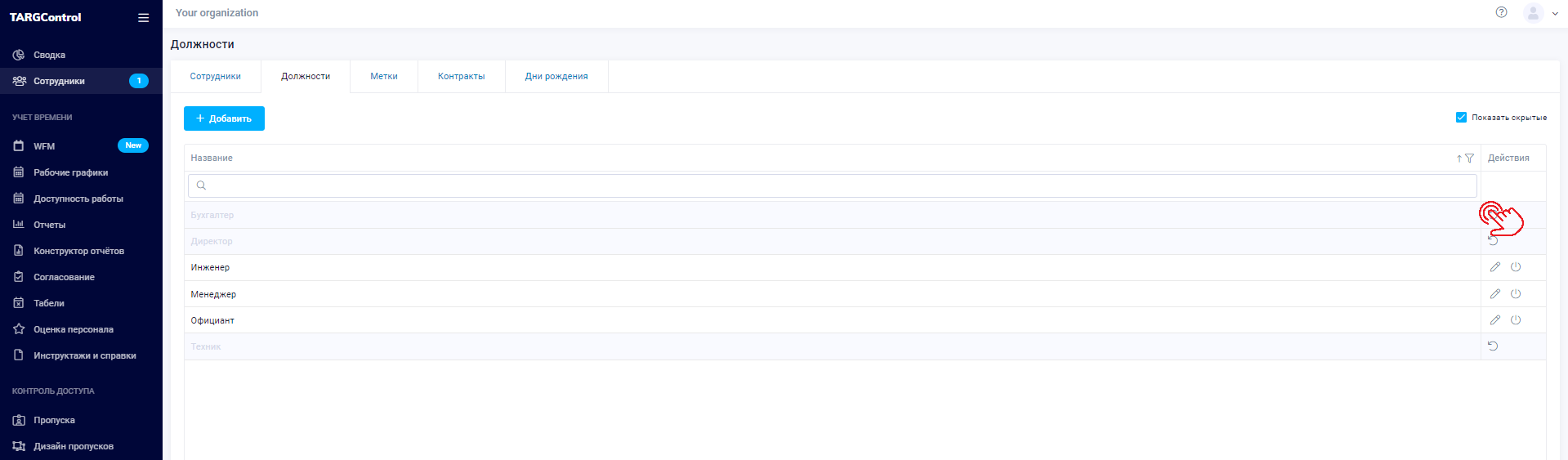Select the Директор row
1568x460 pixels.
pyautogui.click(x=865, y=241)
